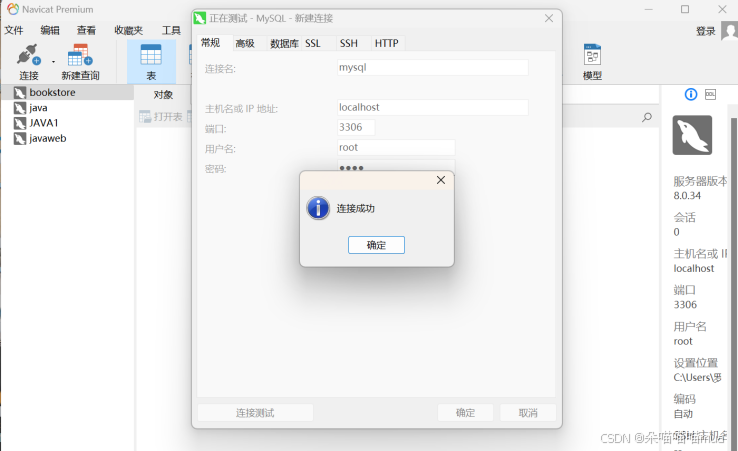Minimize the Navicat Premium window
The height and width of the screenshot is (451, 738).
pyautogui.click(x=649, y=9)
